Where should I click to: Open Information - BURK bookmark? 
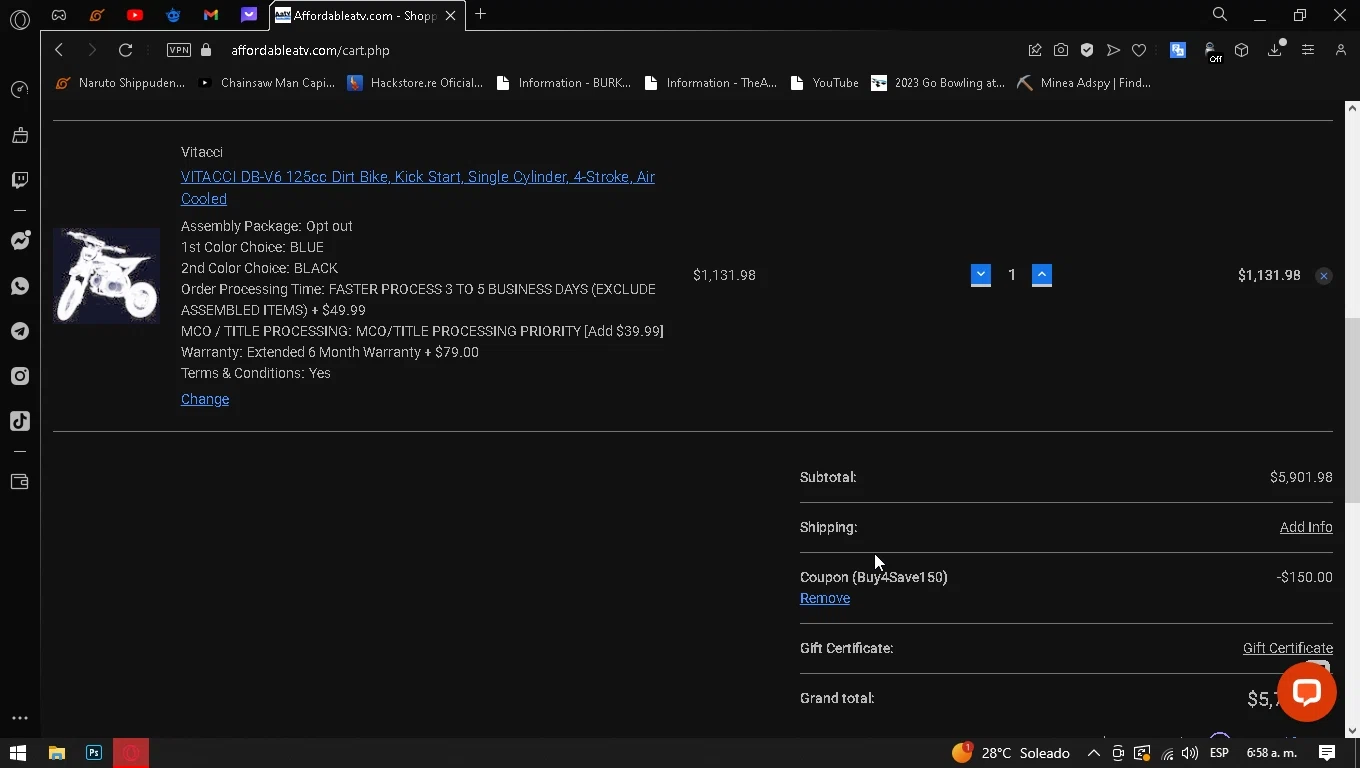pos(563,83)
